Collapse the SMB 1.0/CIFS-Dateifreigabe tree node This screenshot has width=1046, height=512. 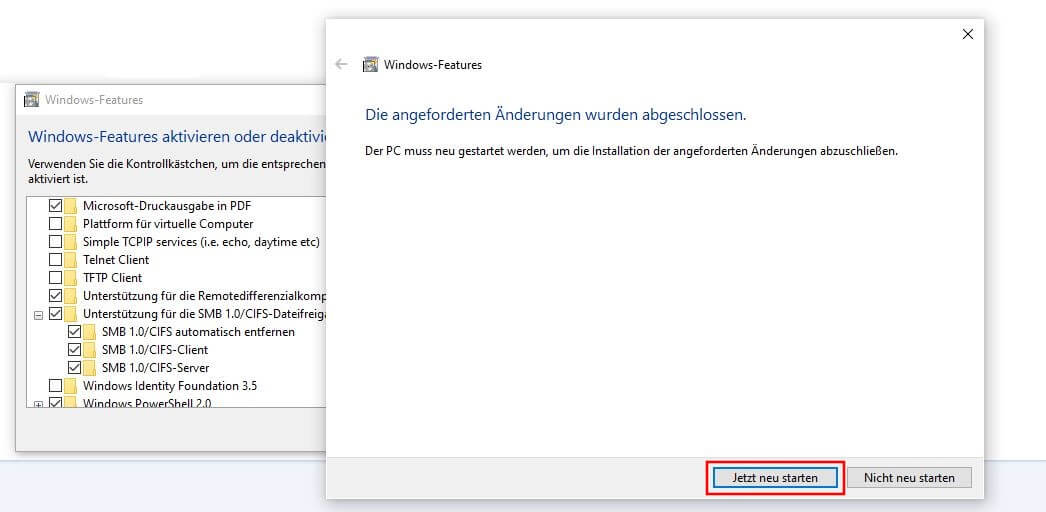(38, 314)
